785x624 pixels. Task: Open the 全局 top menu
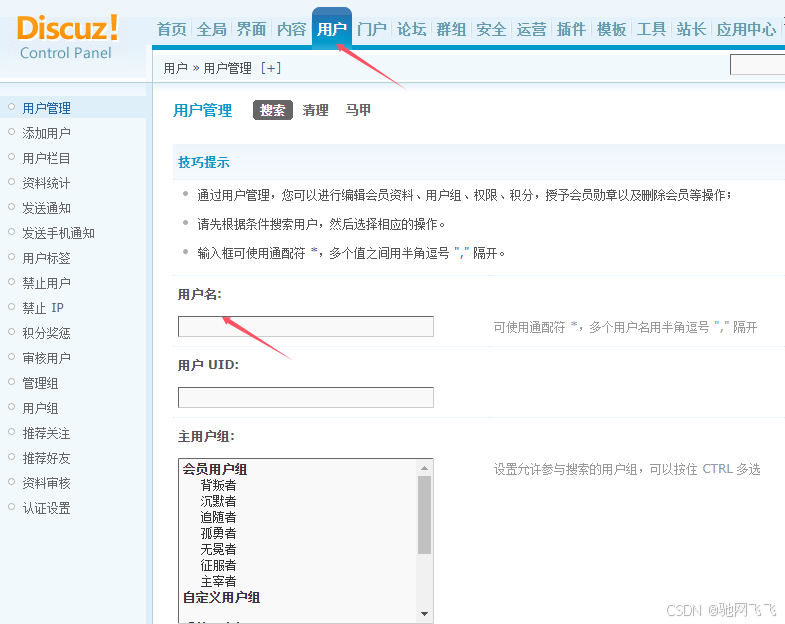pos(212,29)
